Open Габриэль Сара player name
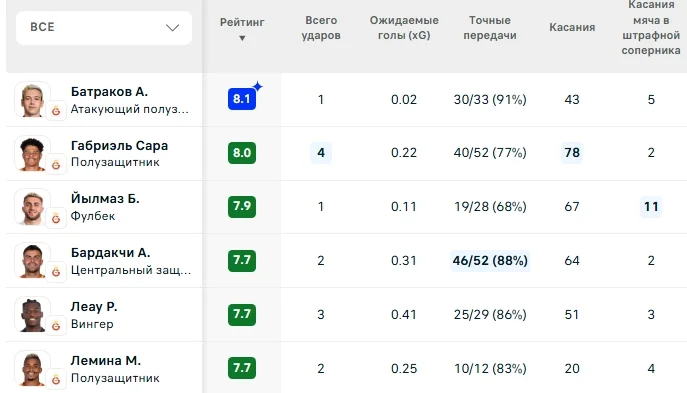This screenshot has width=687, height=393. 119,145
